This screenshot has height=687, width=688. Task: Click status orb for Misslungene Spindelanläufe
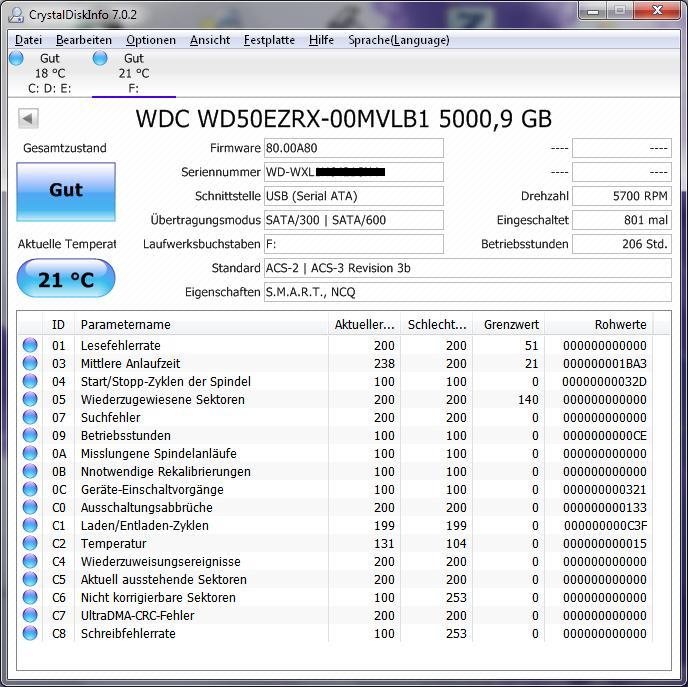tap(30, 453)
